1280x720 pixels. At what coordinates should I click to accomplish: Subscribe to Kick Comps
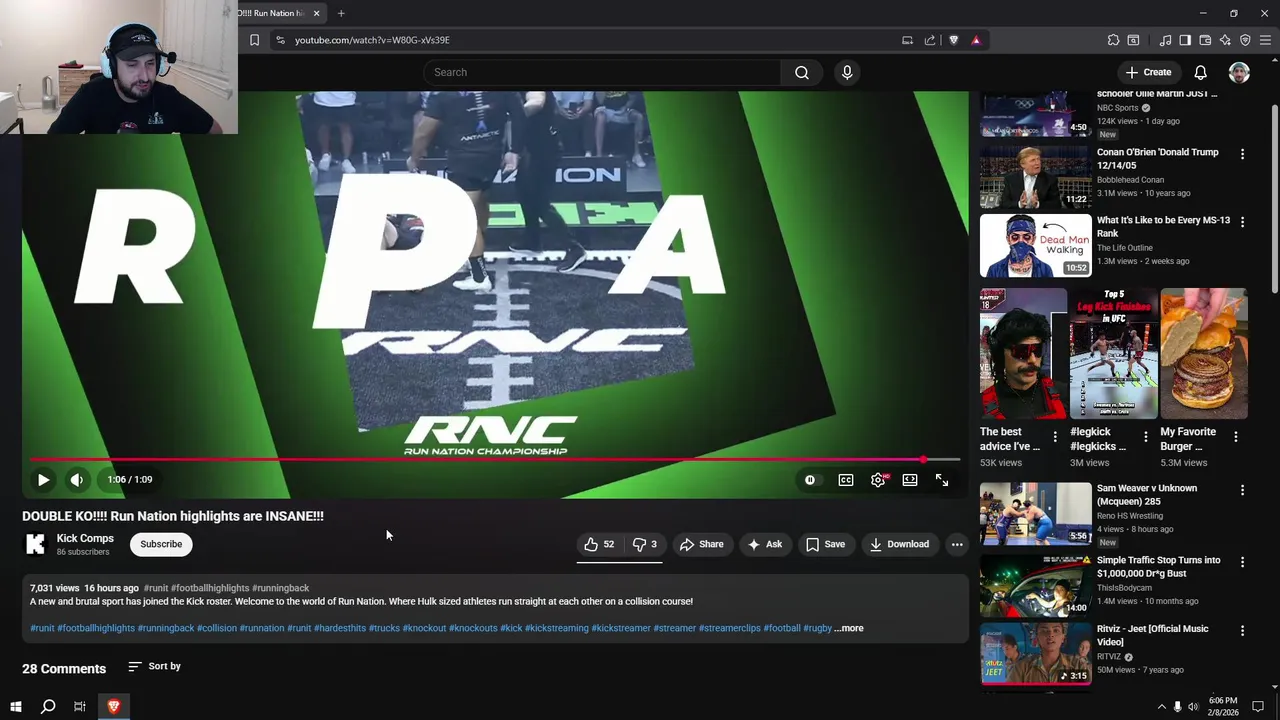[x=161, y=544]
